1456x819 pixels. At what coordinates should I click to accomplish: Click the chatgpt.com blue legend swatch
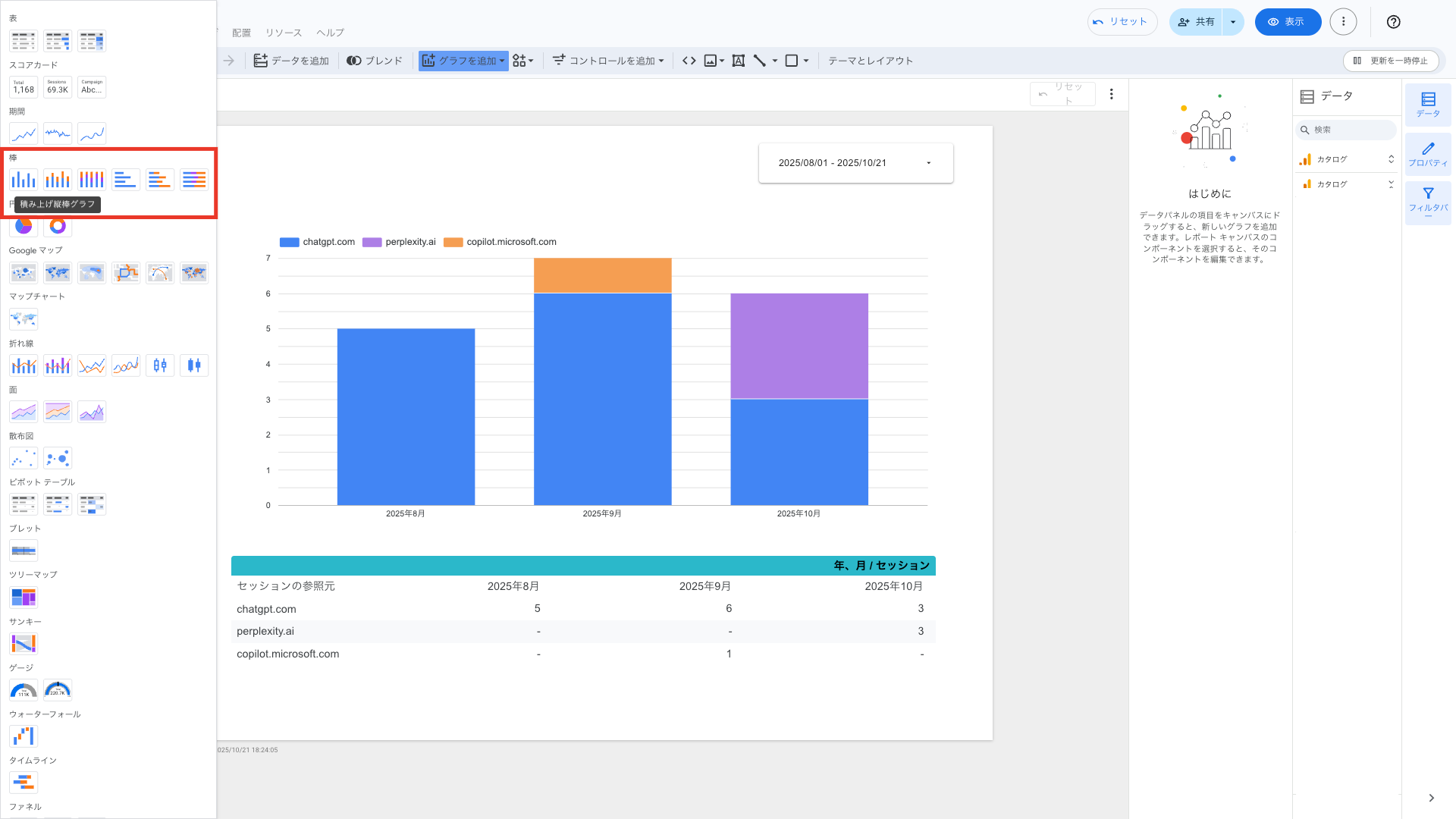click(289, 243)
